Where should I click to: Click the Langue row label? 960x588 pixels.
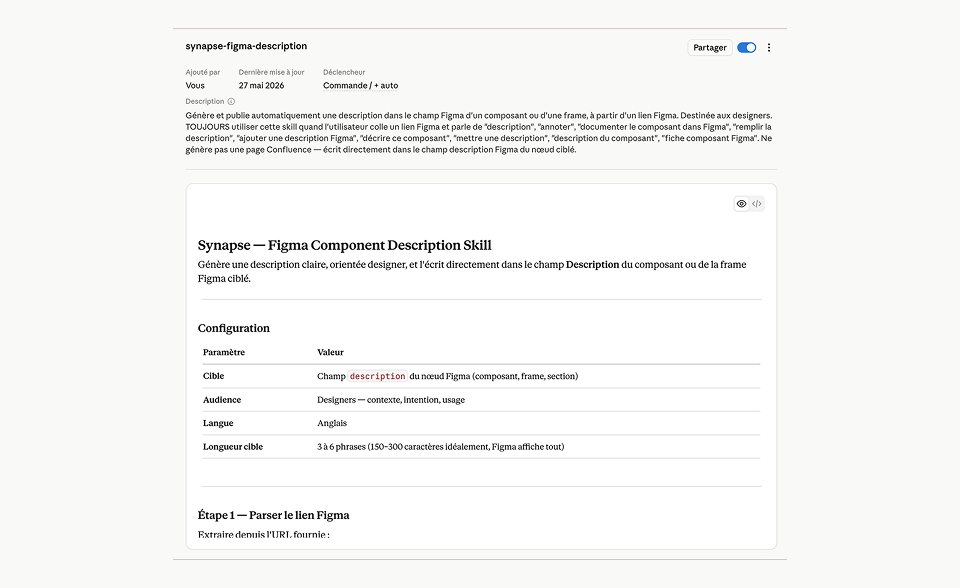[x=218, y=423]
